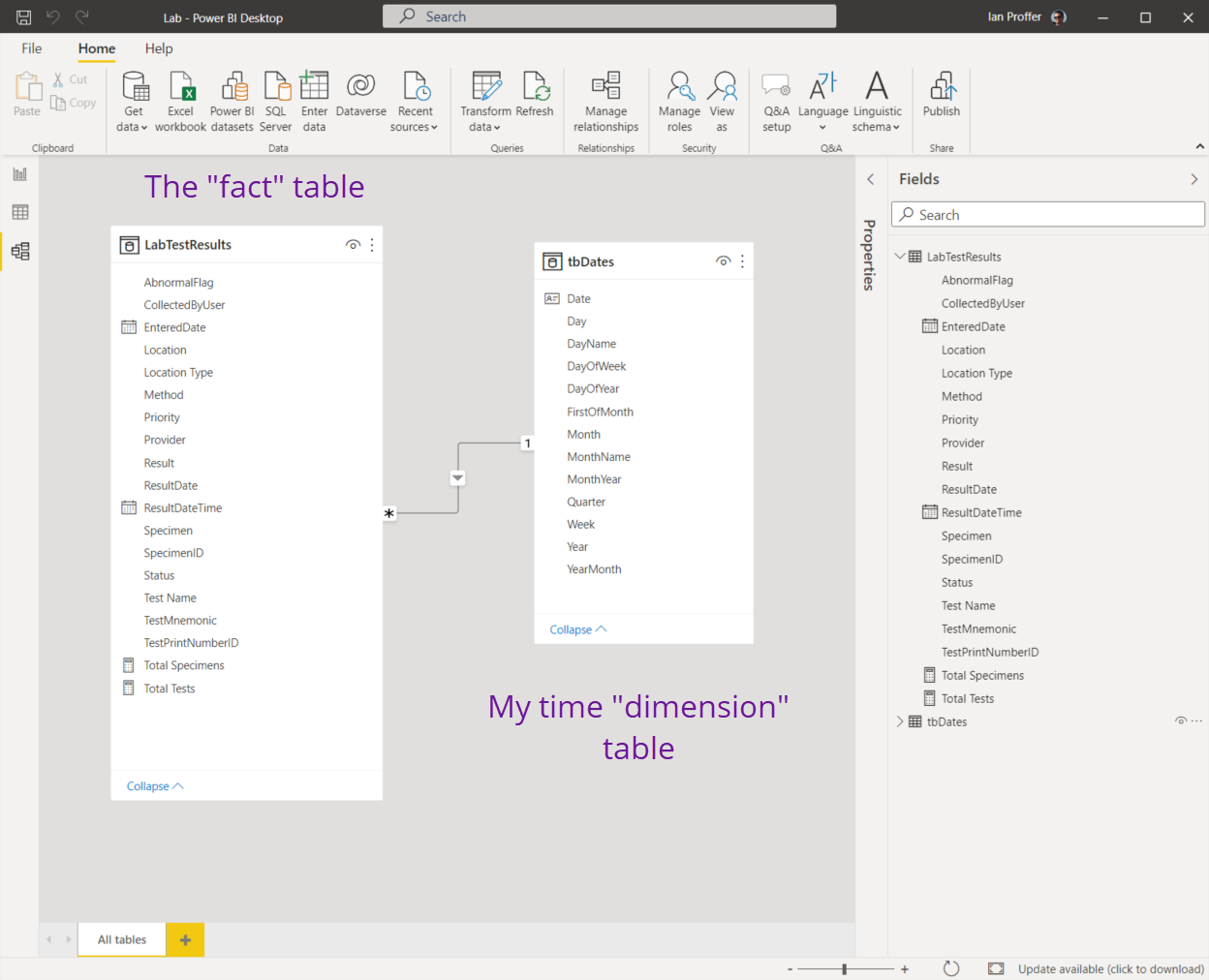Select the Home ribbon tab
1209x980 pixels.
click(x=97, y=48)
